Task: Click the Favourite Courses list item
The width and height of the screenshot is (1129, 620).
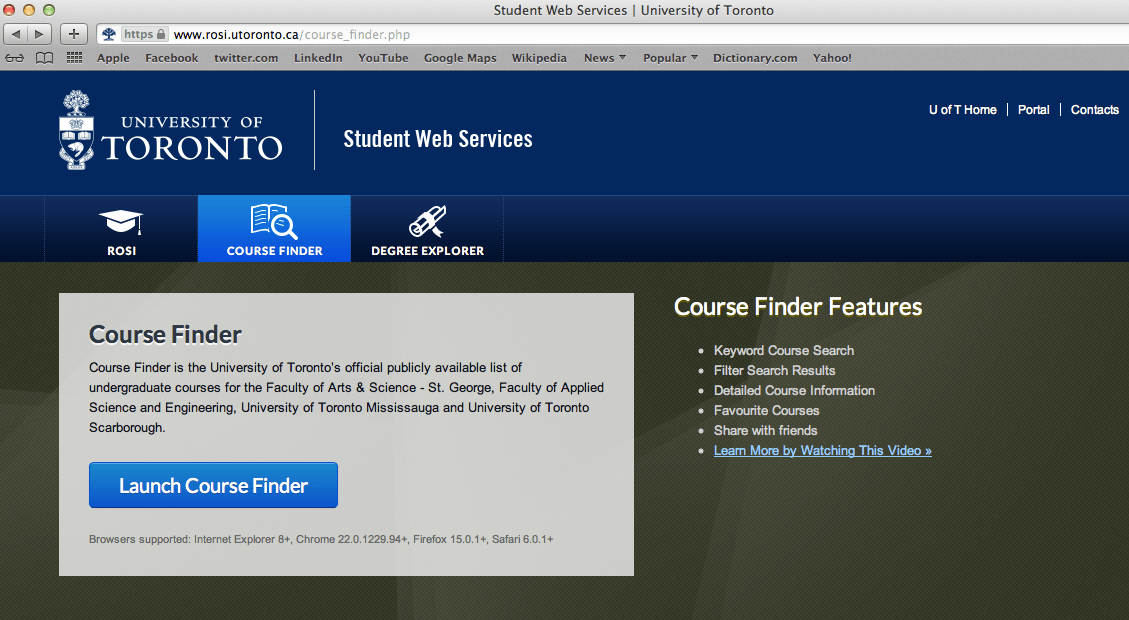Action: [x=766, y=410]
